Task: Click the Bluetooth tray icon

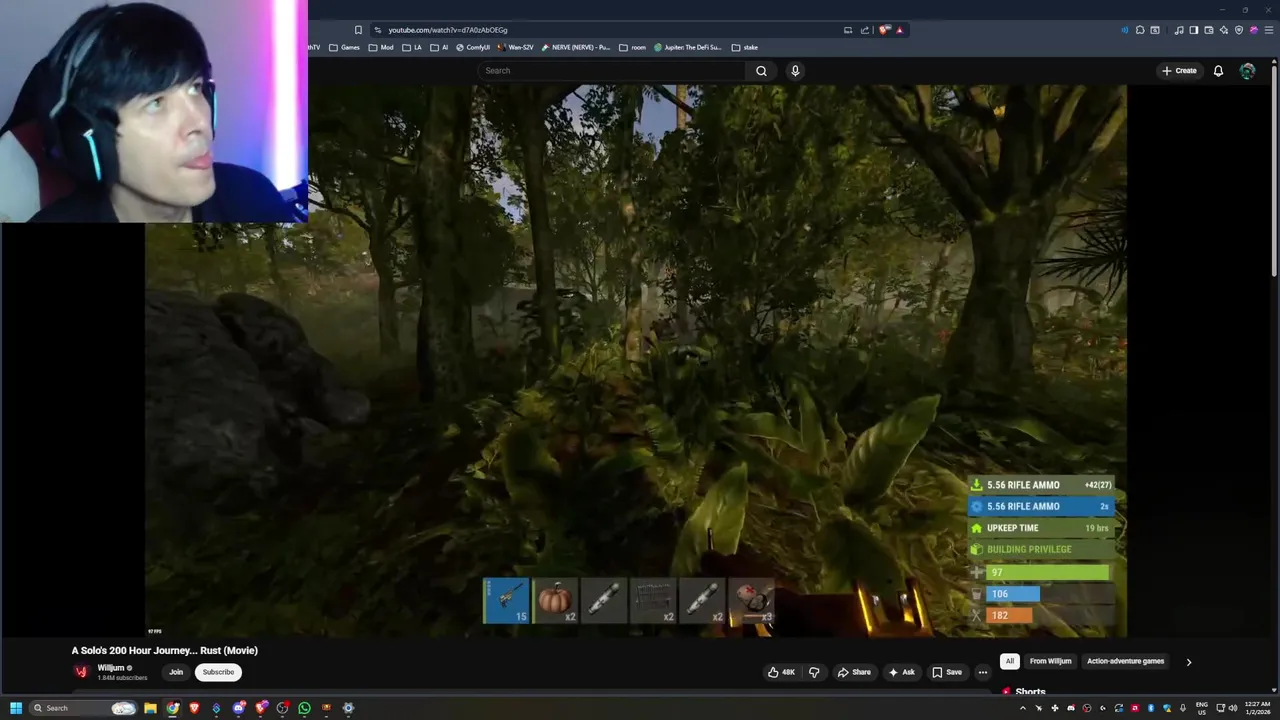Action: [1151, 708]
